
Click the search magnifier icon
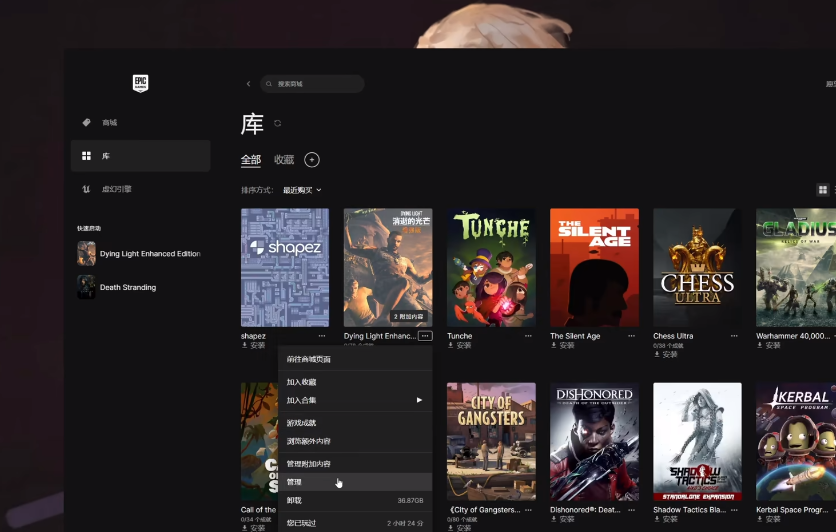(x=269, y=84)
